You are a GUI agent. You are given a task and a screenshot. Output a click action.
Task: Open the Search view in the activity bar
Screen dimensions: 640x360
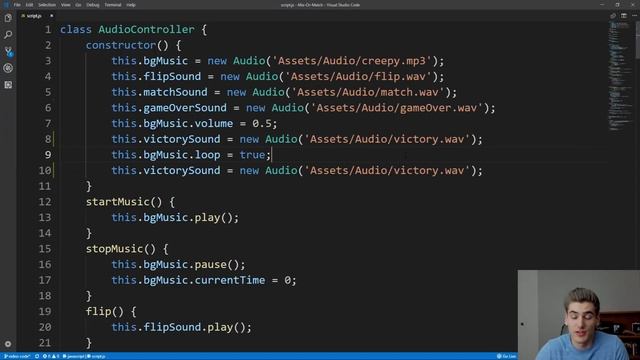point(8,35)
